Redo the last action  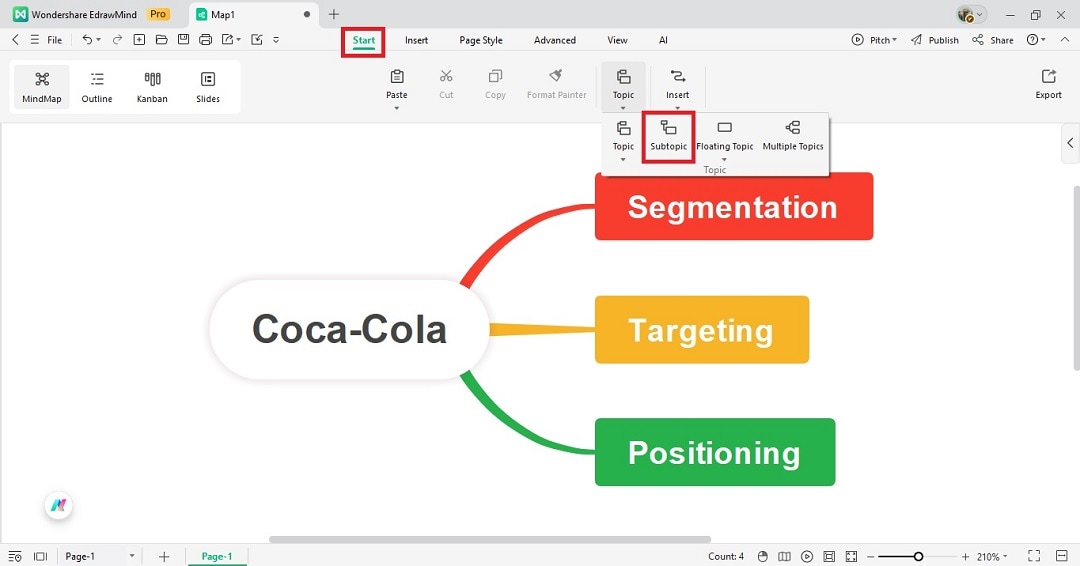117,40
